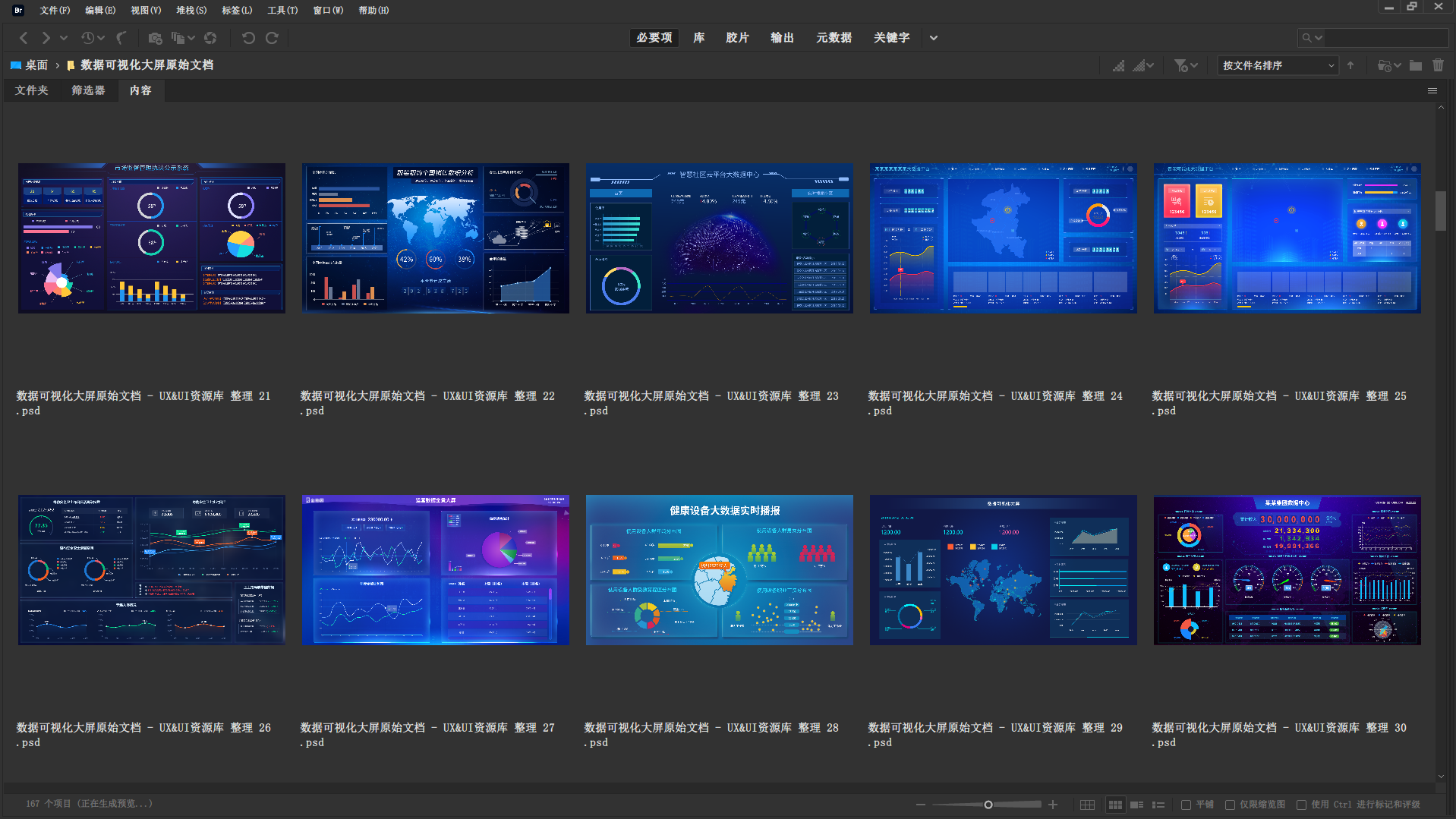Open the 窗口(W) menu
Viewport: 1456px width, 819px height.
(x=328, y=11)
